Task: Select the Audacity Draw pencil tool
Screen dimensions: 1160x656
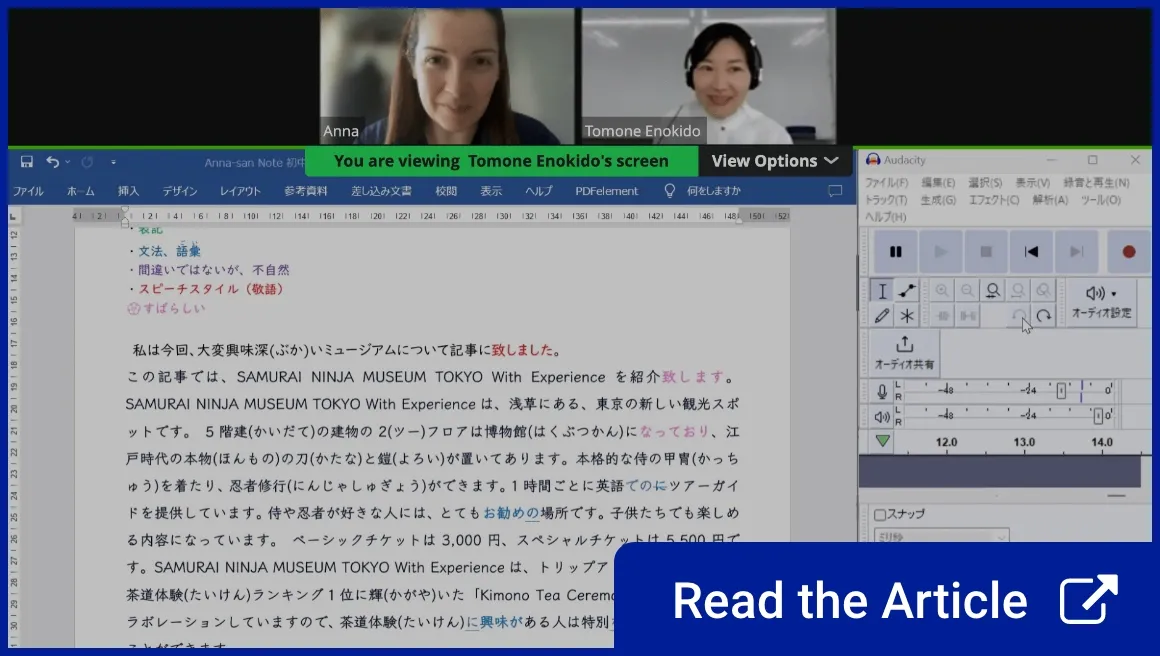Action: 882,316
